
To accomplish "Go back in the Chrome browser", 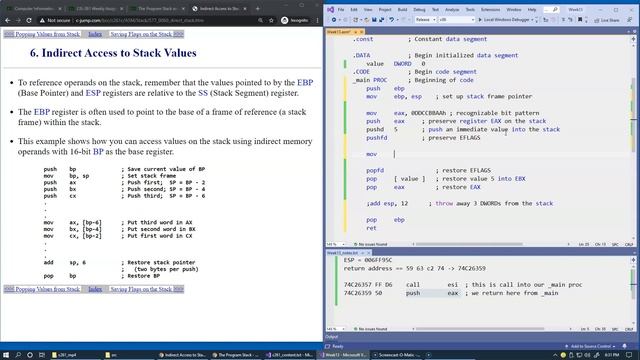I will tap(8, 20).
